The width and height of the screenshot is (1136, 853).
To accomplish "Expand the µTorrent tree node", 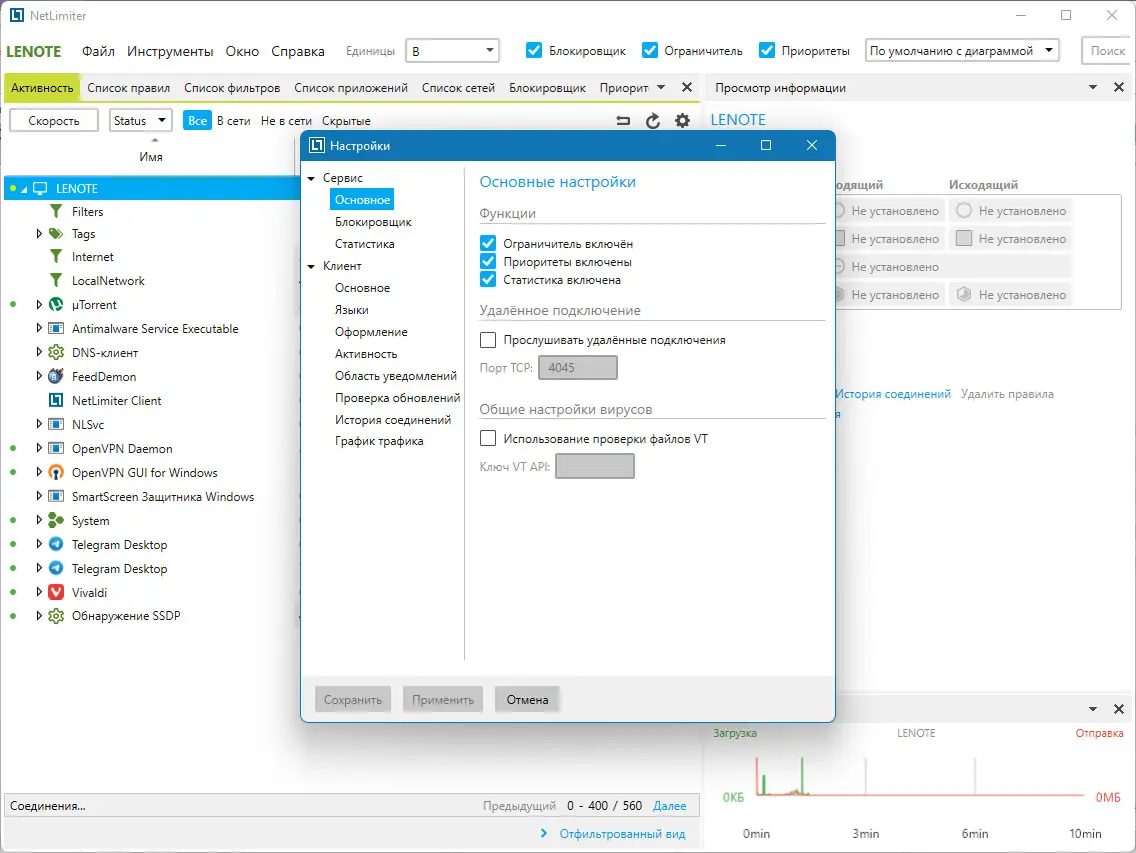I will click(39, 304).
